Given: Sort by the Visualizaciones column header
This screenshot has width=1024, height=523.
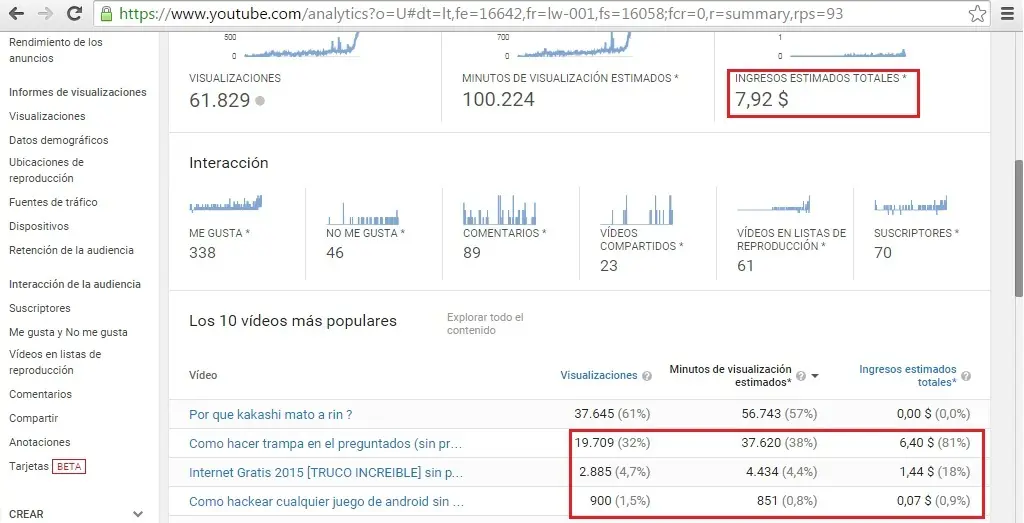Looking at the screenshot, I should pos(599,375).
